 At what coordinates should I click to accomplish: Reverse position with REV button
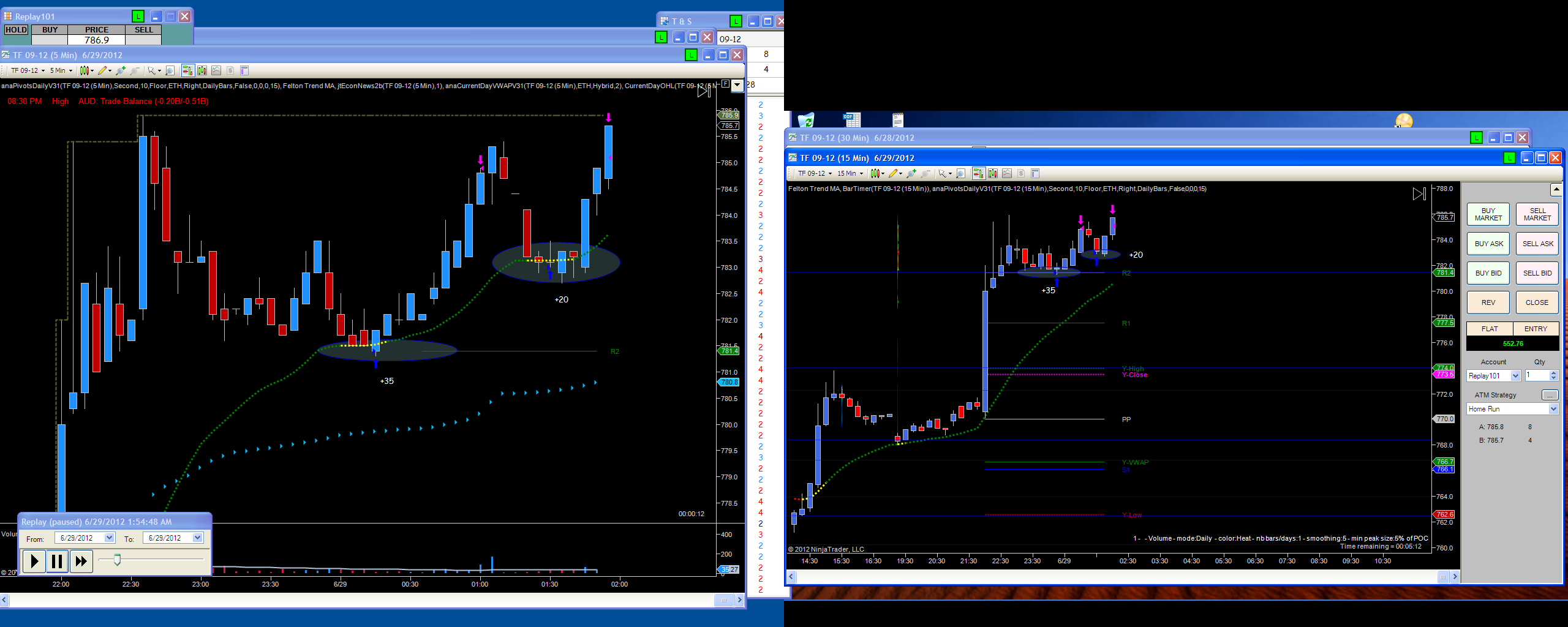[x=1488, y=302]
